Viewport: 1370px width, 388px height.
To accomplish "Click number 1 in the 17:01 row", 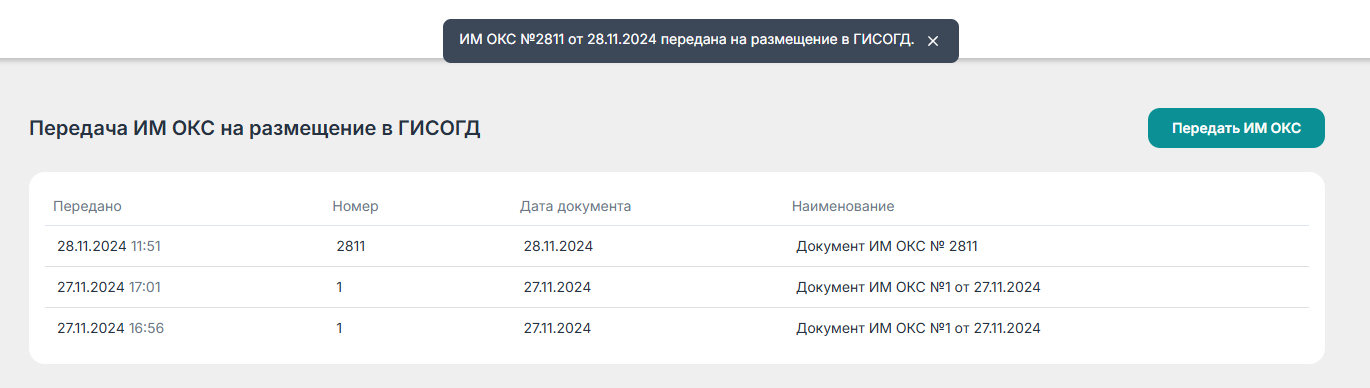I will tap(340, 287).
